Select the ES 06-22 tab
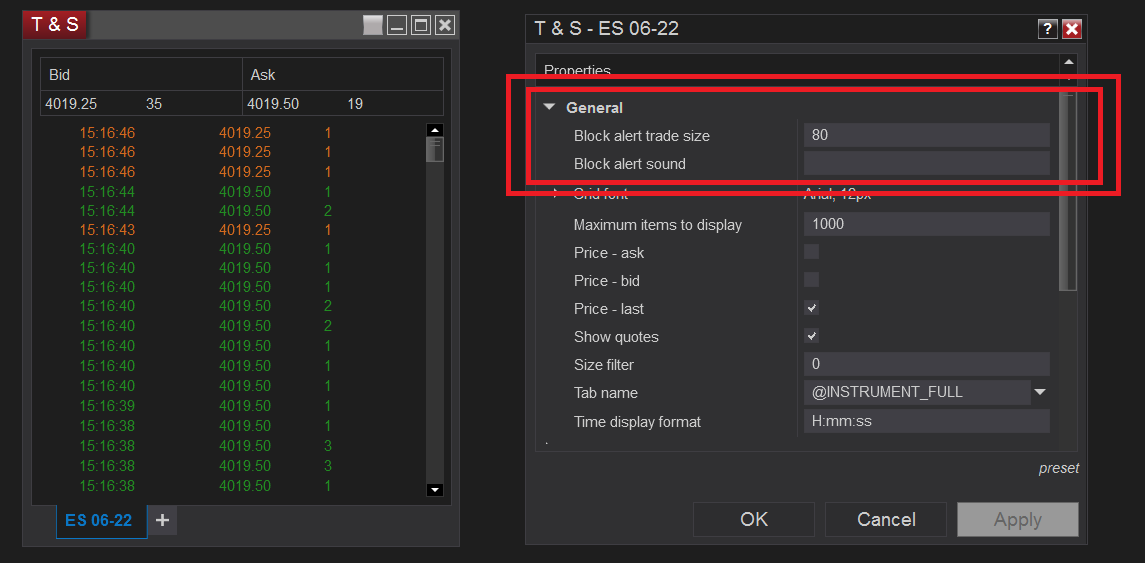1145x563 pixels. click(x=98, y=520)
